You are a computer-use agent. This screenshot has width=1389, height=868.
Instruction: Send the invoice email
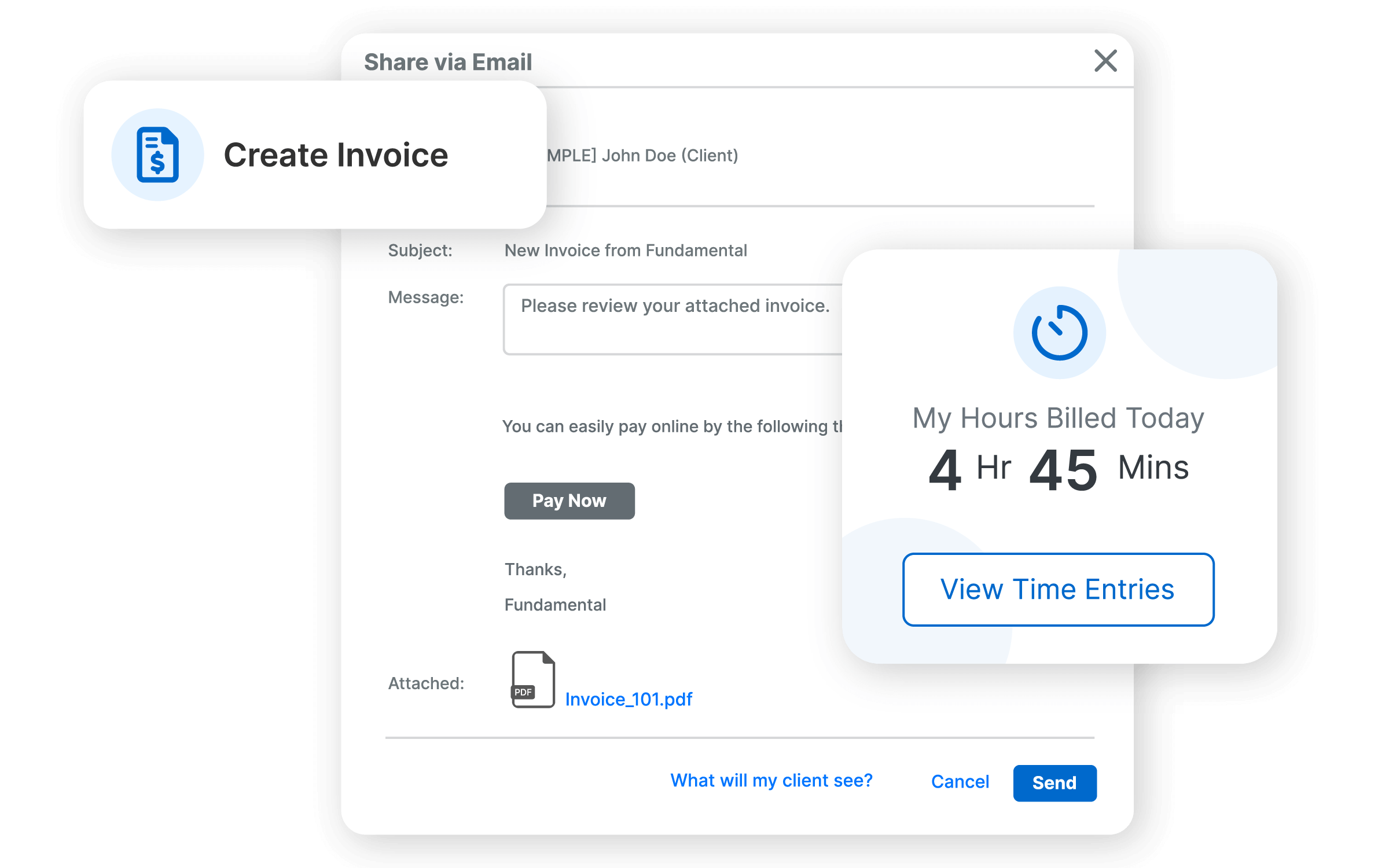click(1054, 783)
